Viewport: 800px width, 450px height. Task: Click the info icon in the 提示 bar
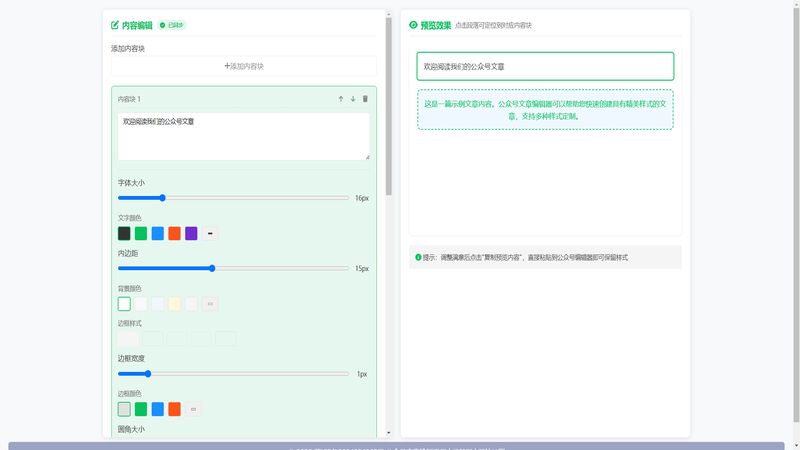[418, 257]
